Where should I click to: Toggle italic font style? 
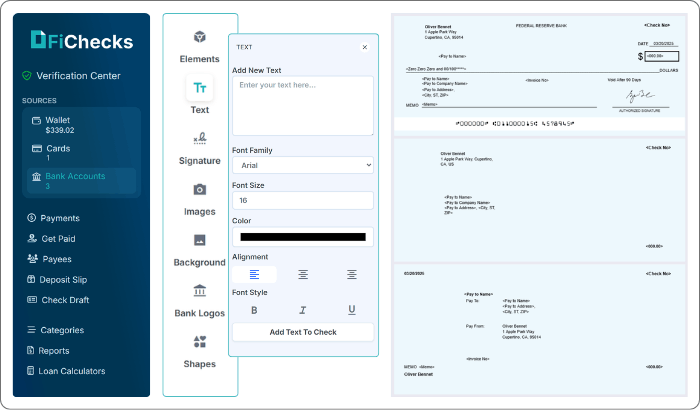point(303,310)
